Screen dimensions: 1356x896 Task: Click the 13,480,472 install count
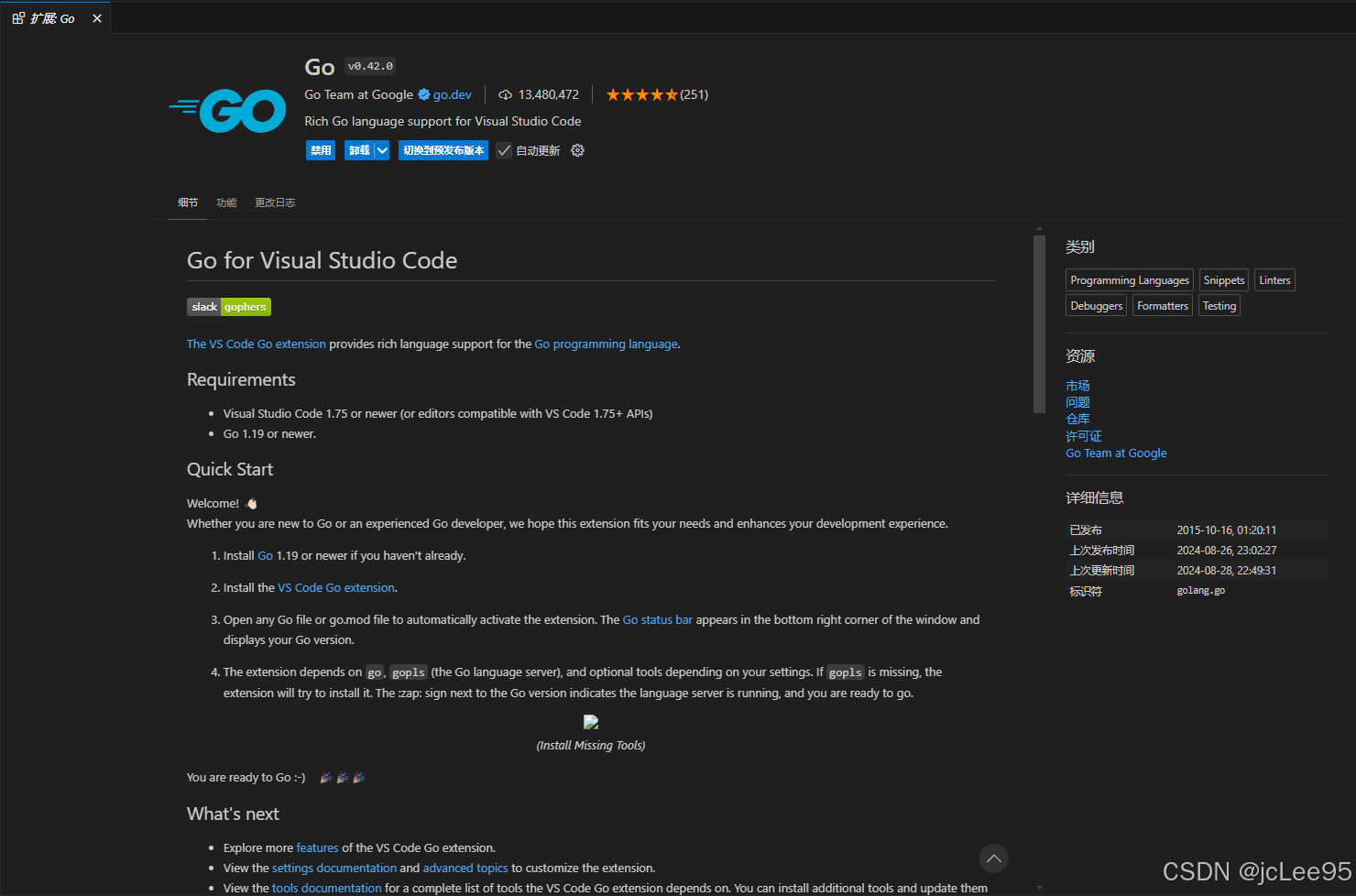(549, 94)
